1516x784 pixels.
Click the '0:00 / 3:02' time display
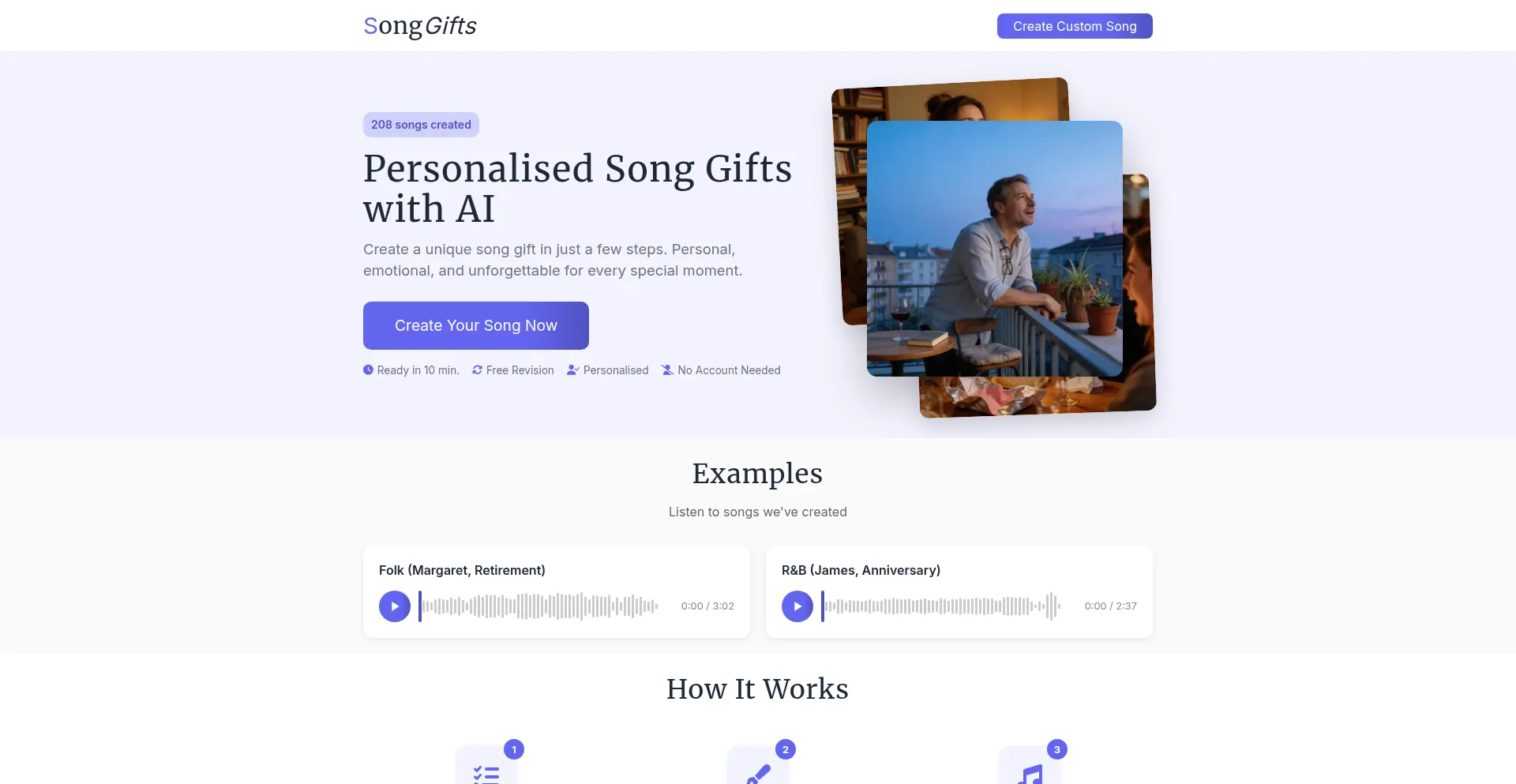point(707,606)
